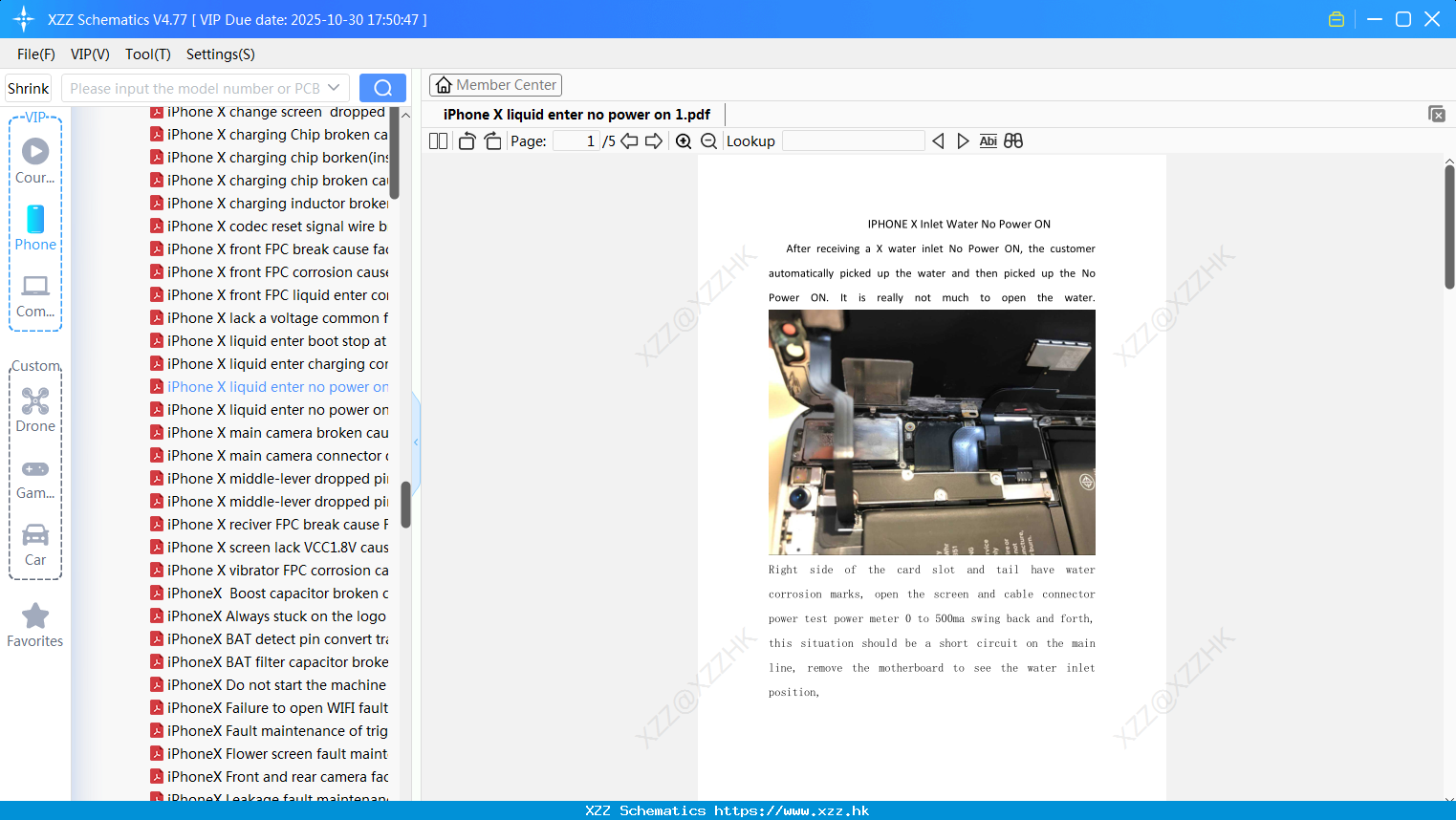1456x820 pixels.
Task: Toggle the two-page split view icon
Action: click(x=439, y=141)
